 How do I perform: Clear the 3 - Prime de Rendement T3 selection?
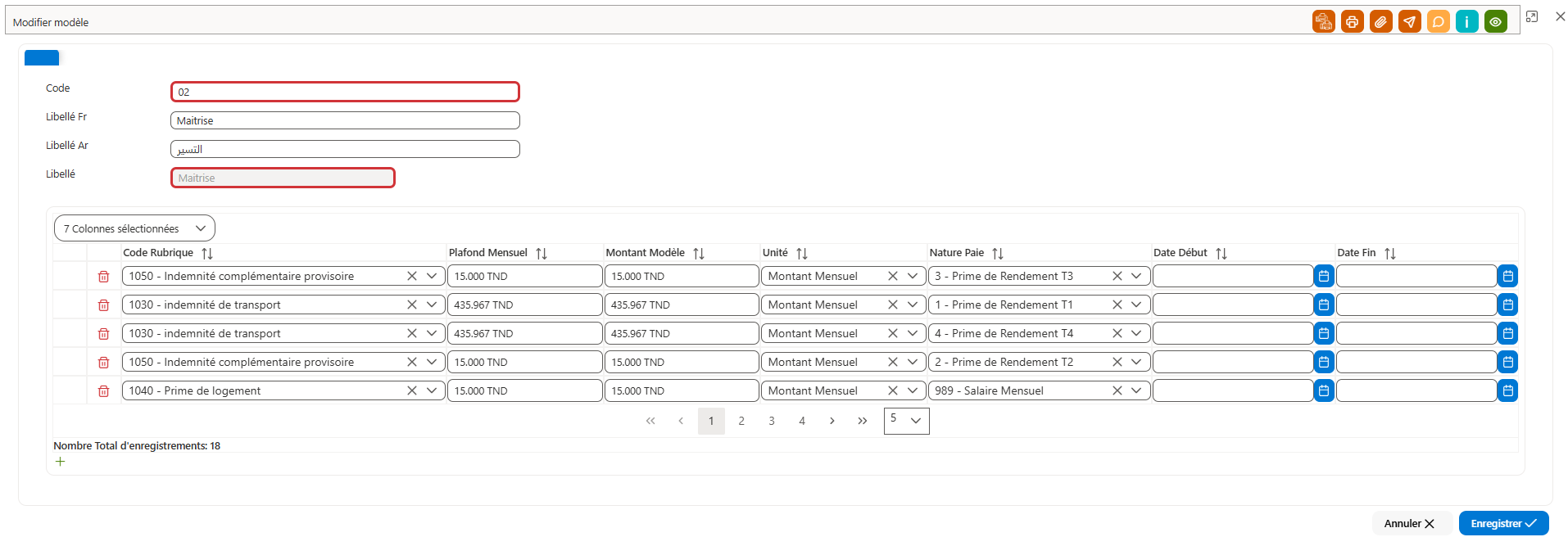point(1117,276)
